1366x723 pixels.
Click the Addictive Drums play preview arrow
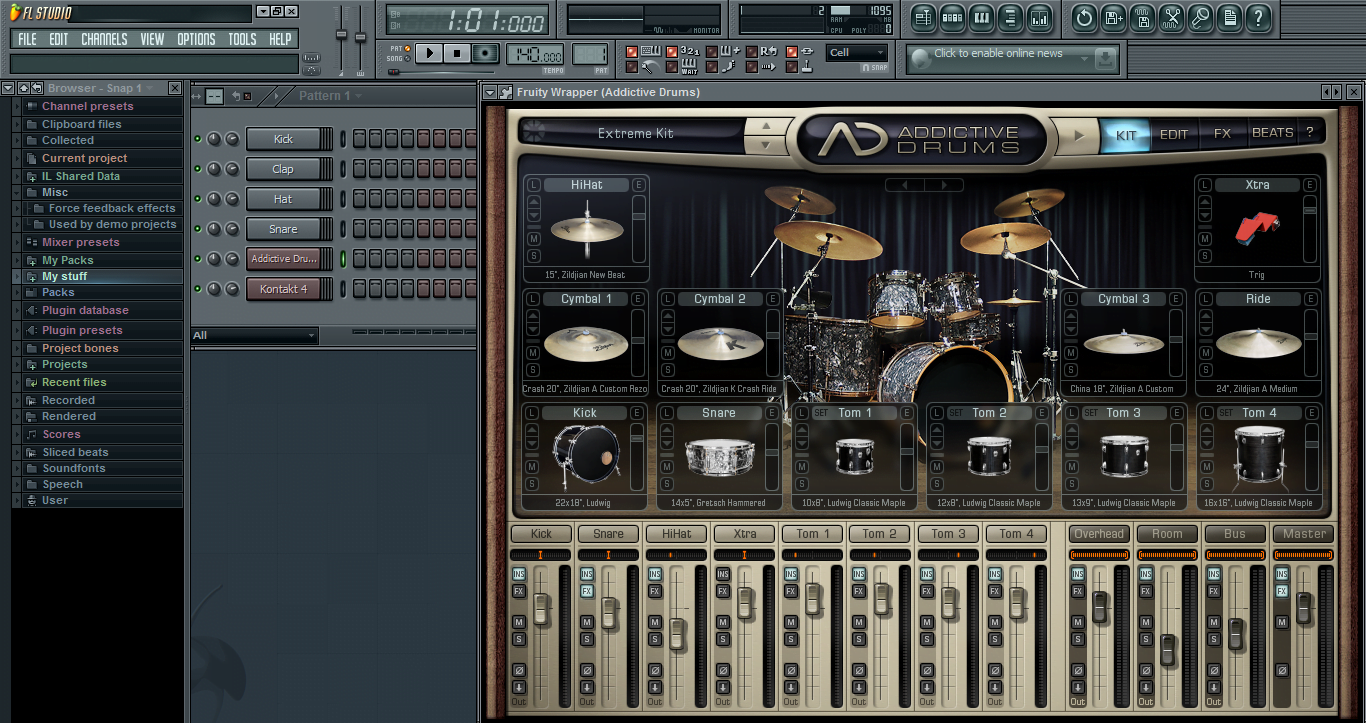click(x=1079, y=134)
